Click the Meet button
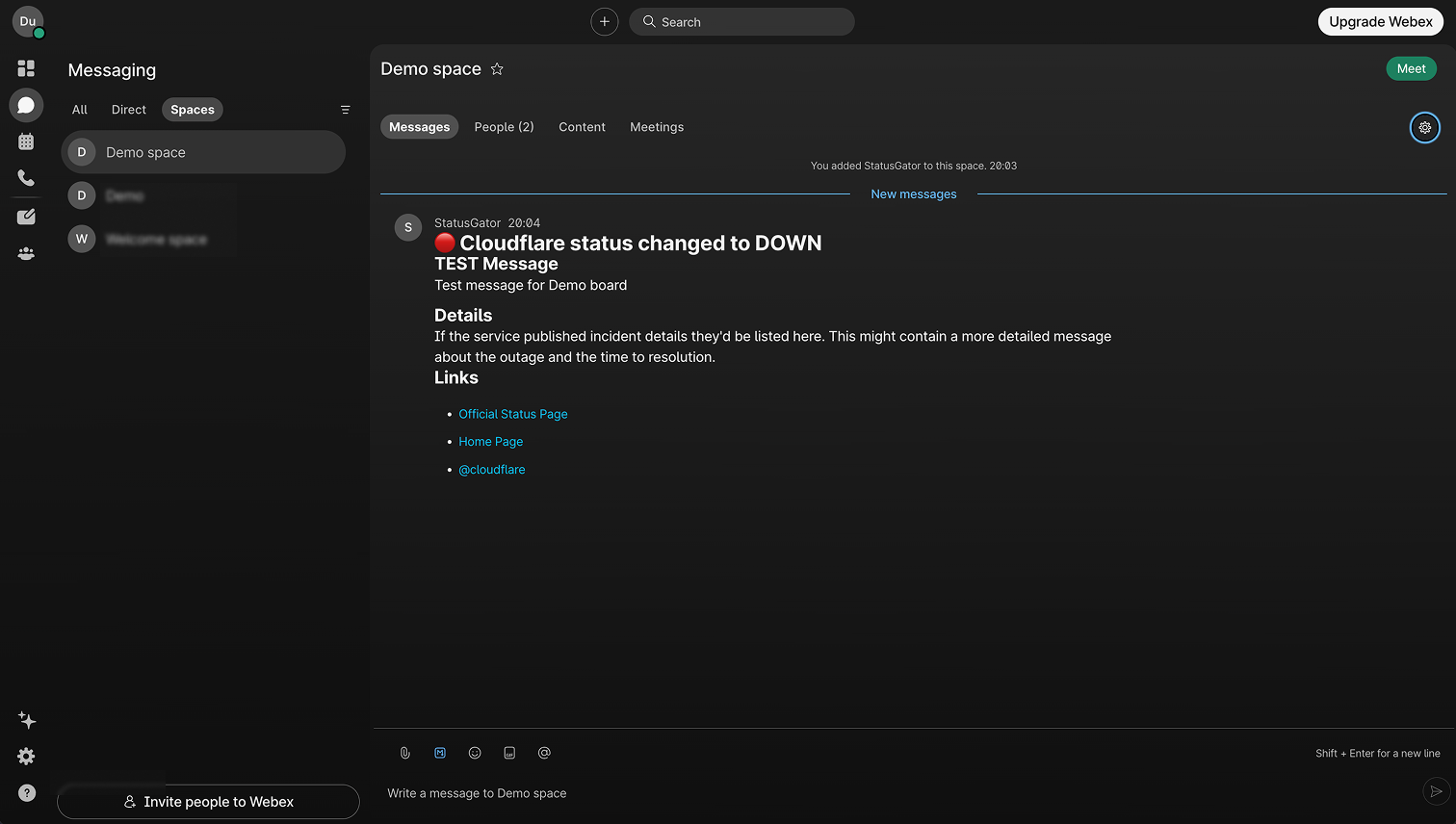1456x824 pixels. (1411, 68)
